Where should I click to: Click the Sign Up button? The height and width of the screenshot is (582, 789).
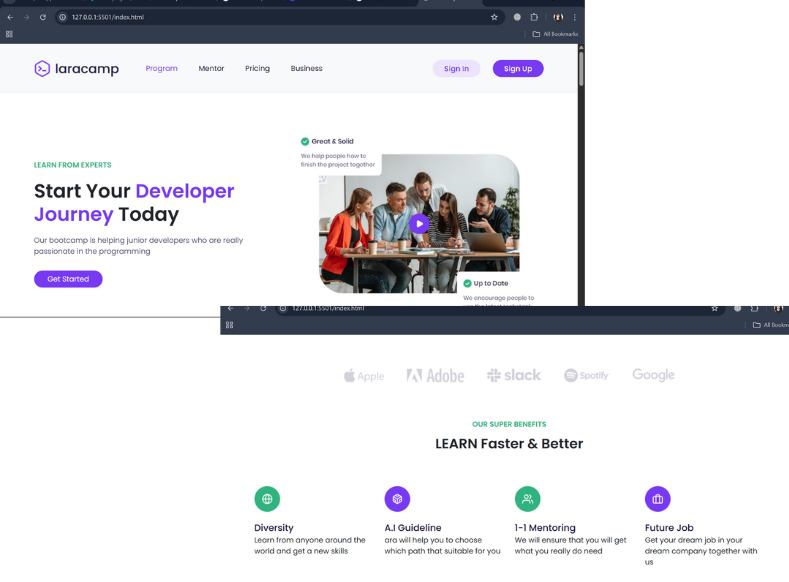point(518,68)
